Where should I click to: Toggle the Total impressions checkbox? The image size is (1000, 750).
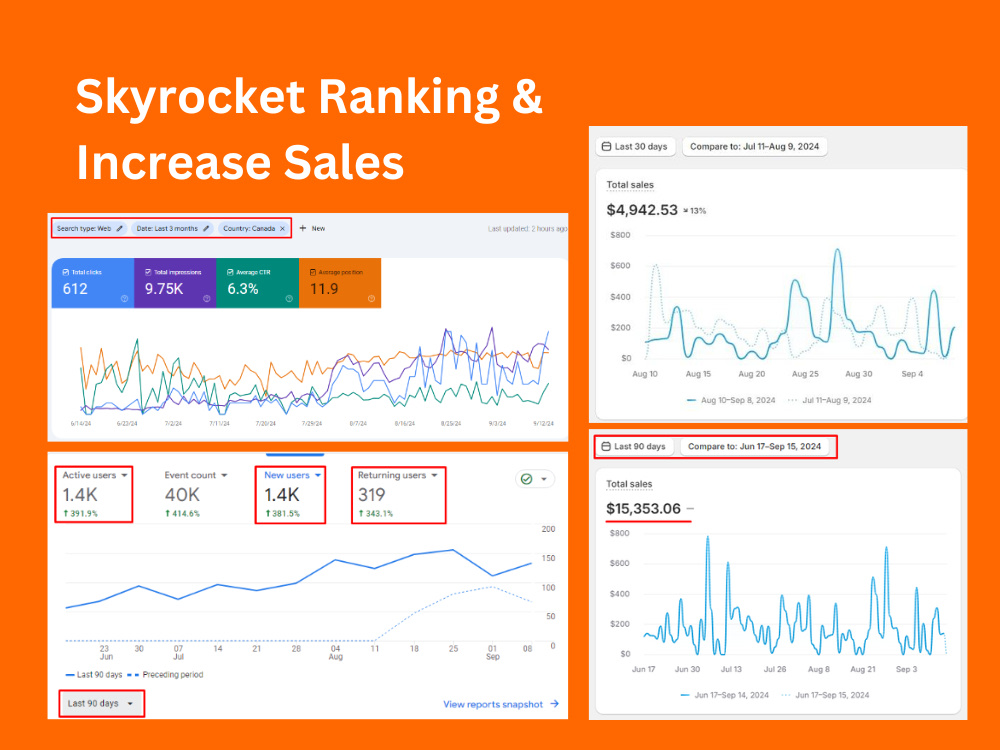pos(148,272)
